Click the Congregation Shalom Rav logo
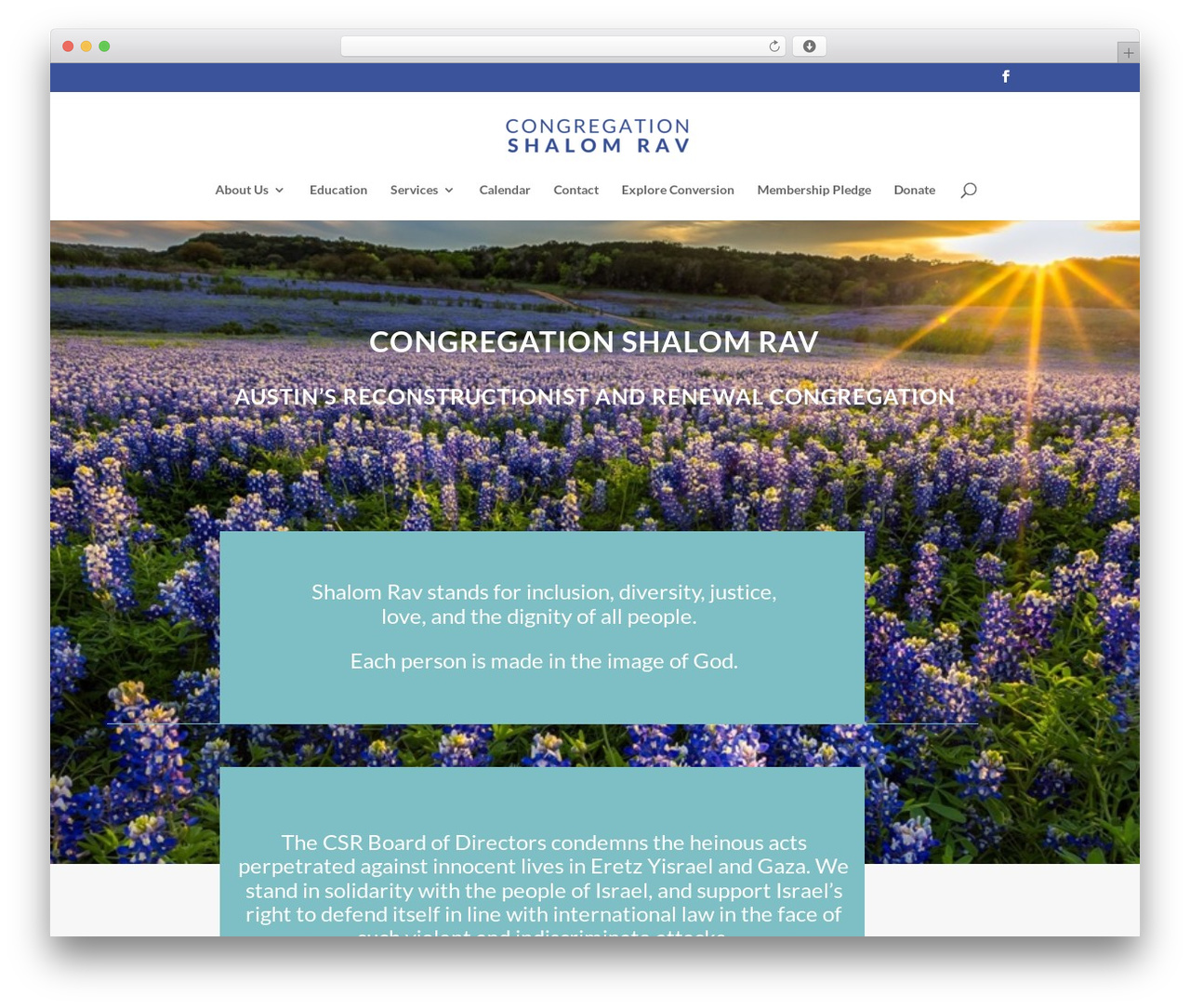The height and width of the screenshot is (1008, 1190). pyautogui.click(x=598, y=136)
